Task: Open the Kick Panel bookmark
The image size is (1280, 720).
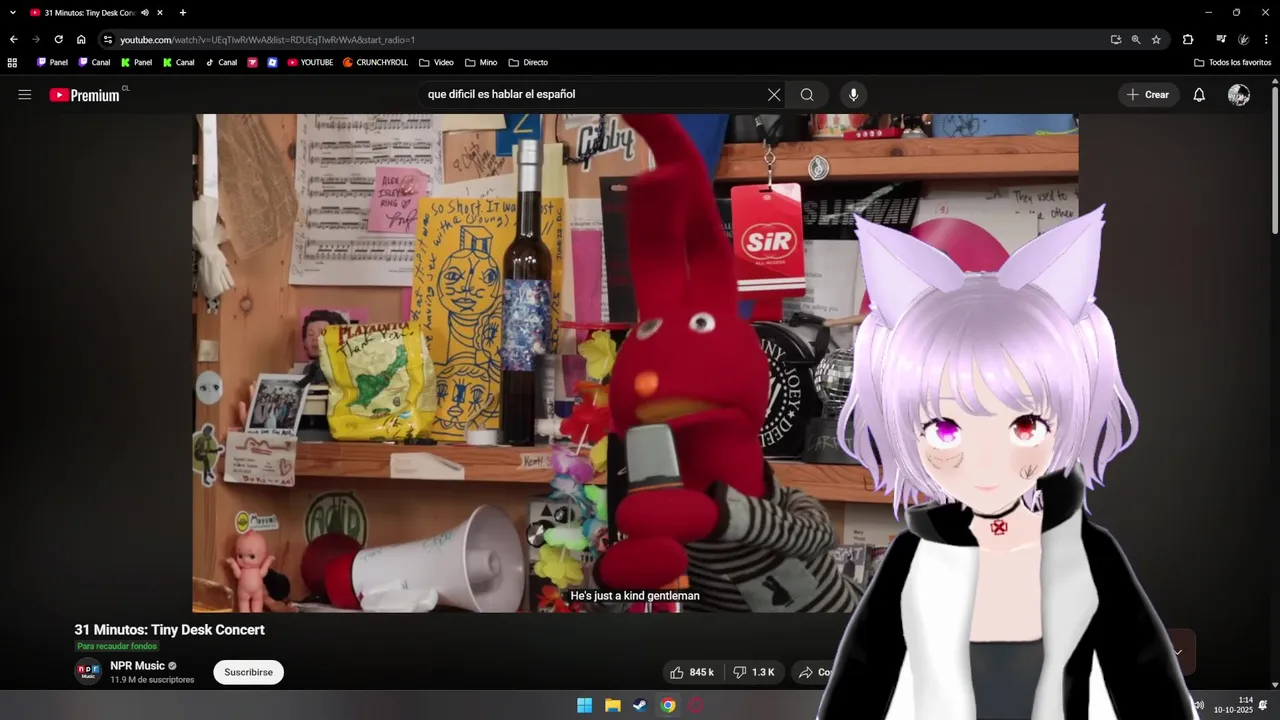Action: coord(136,62)
